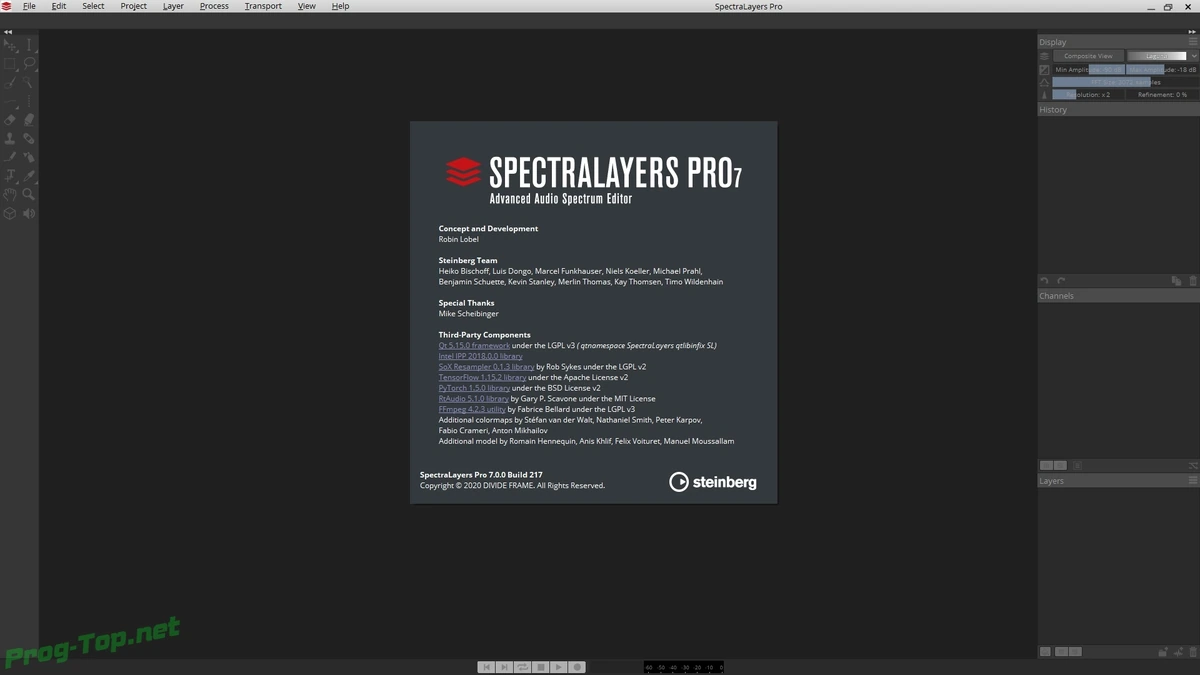The height and width of the screenshot is (675, 1200).
Task: Adjust the Resolution slider
Action: [x=1089, y=95]
